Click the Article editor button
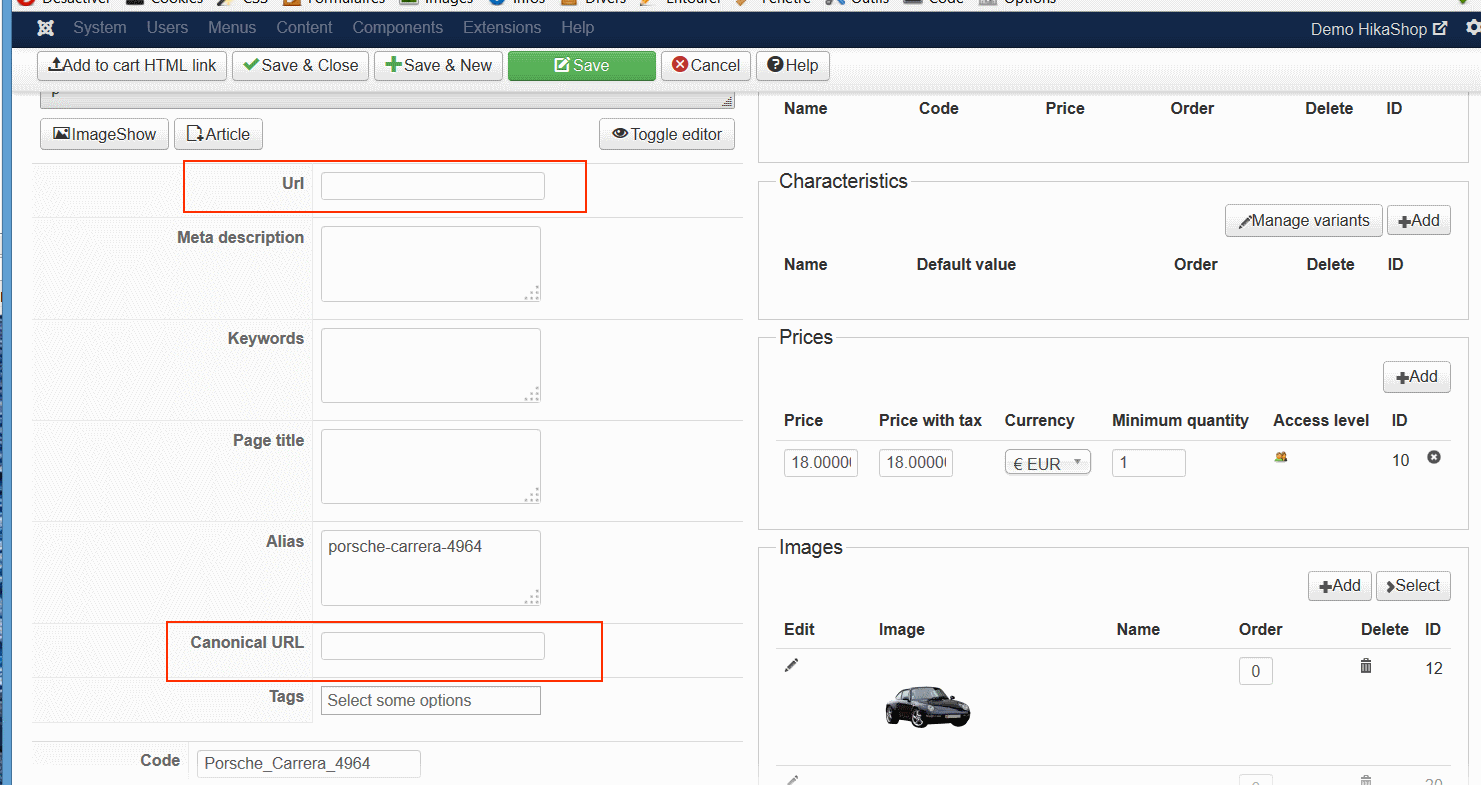The width and height of the screenshot is (1481, 785). pyautogui.click(x=218, y=134)
